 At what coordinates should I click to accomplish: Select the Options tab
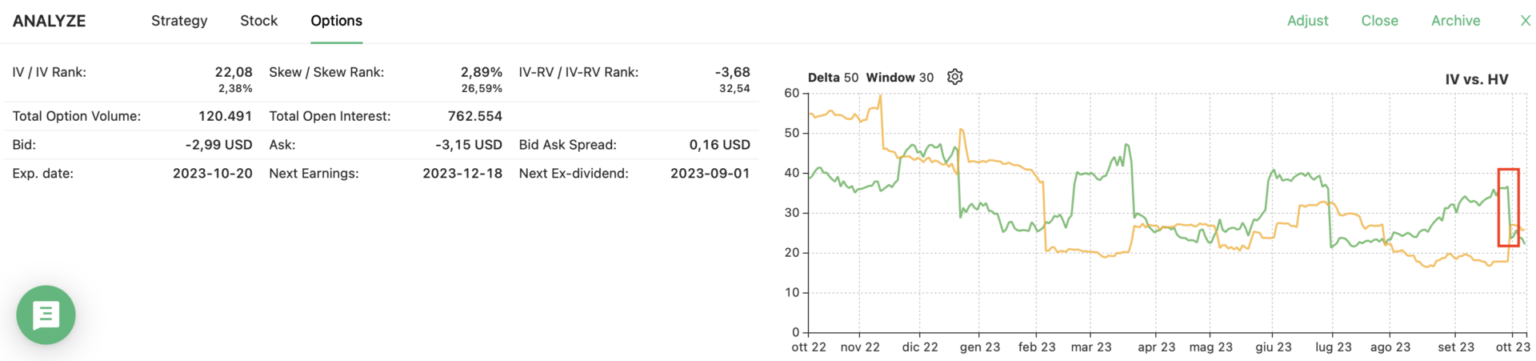click(336, 21)
